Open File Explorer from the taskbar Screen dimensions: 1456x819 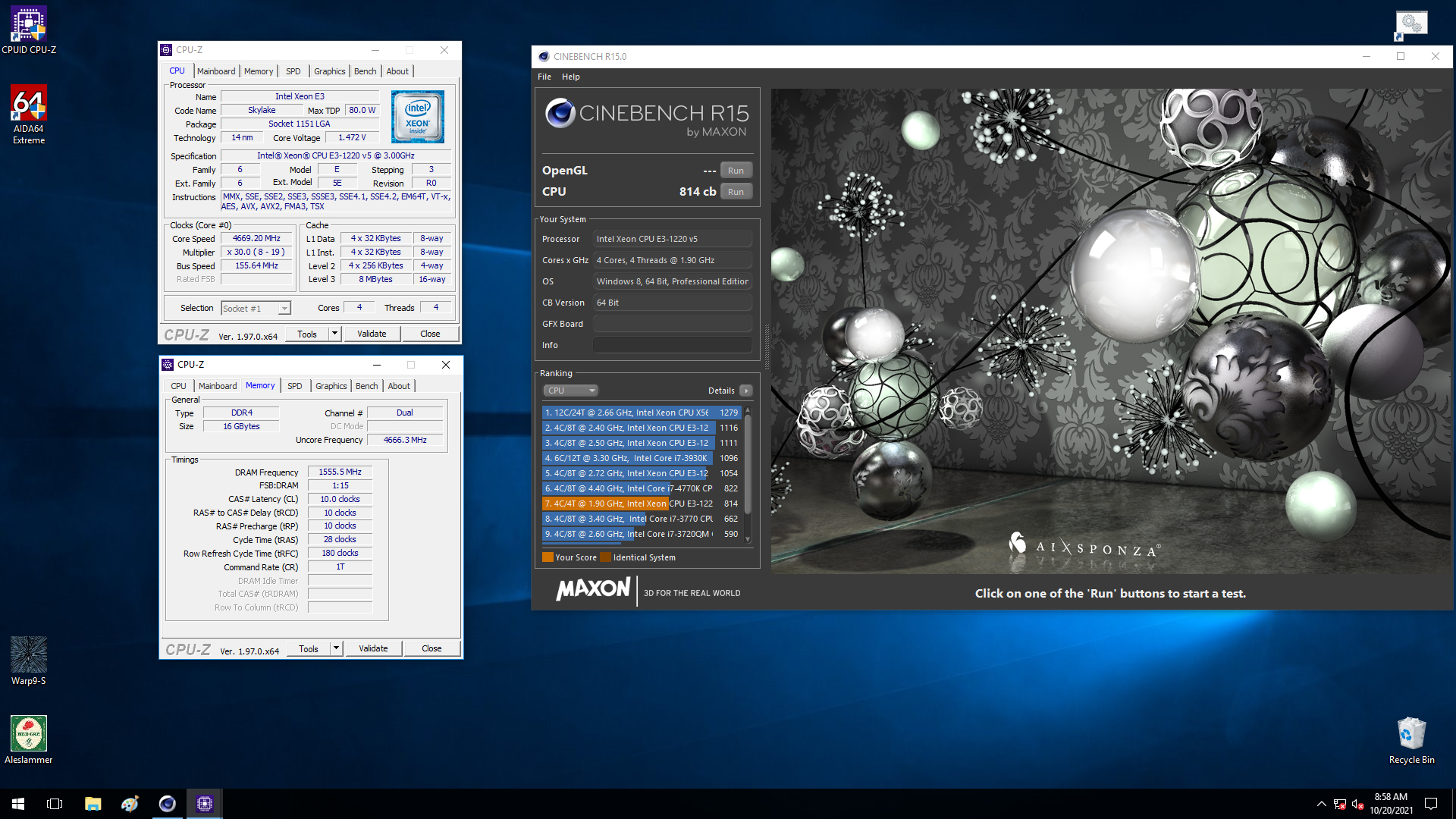(93, 804)
